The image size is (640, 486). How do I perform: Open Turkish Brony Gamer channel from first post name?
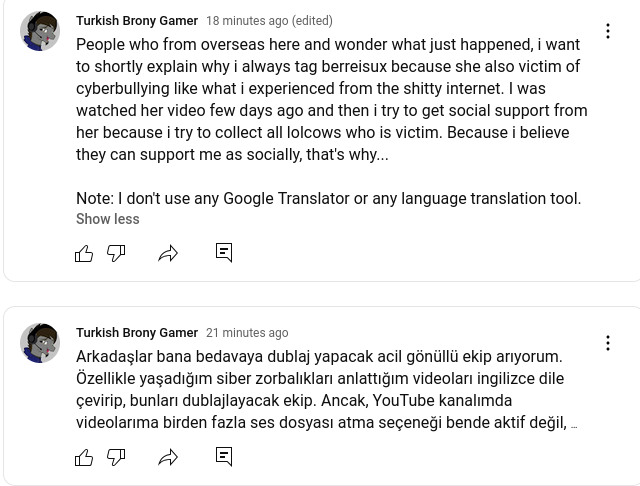click(x=137, y=20)
